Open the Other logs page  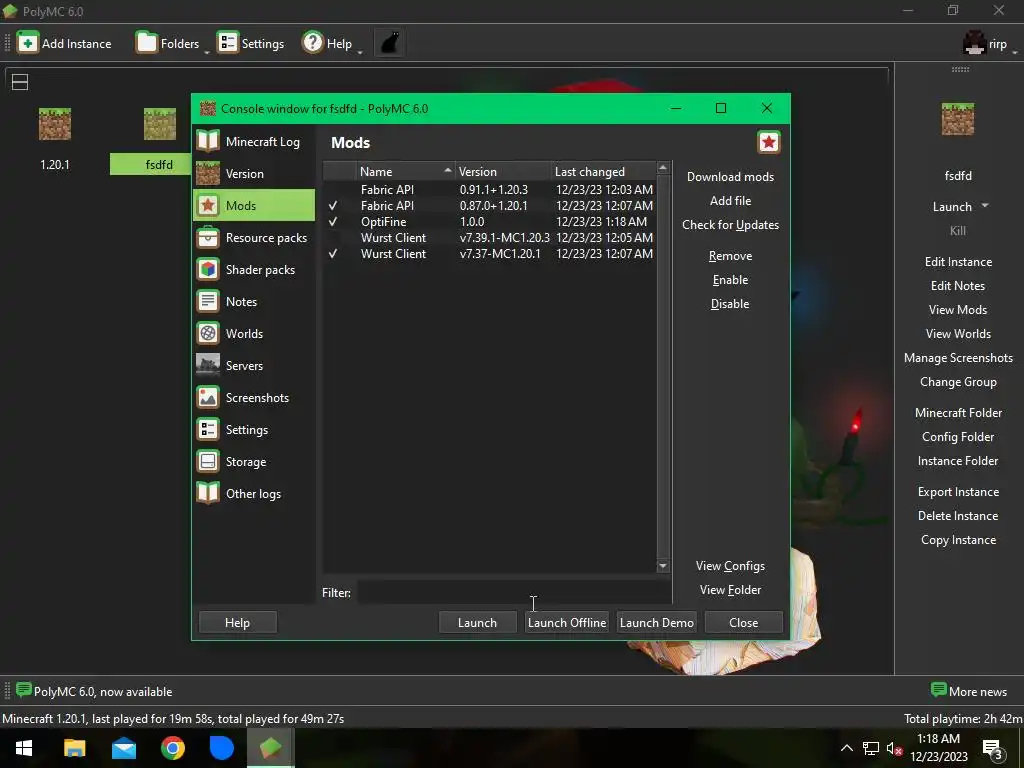click(x=254, y=494)
